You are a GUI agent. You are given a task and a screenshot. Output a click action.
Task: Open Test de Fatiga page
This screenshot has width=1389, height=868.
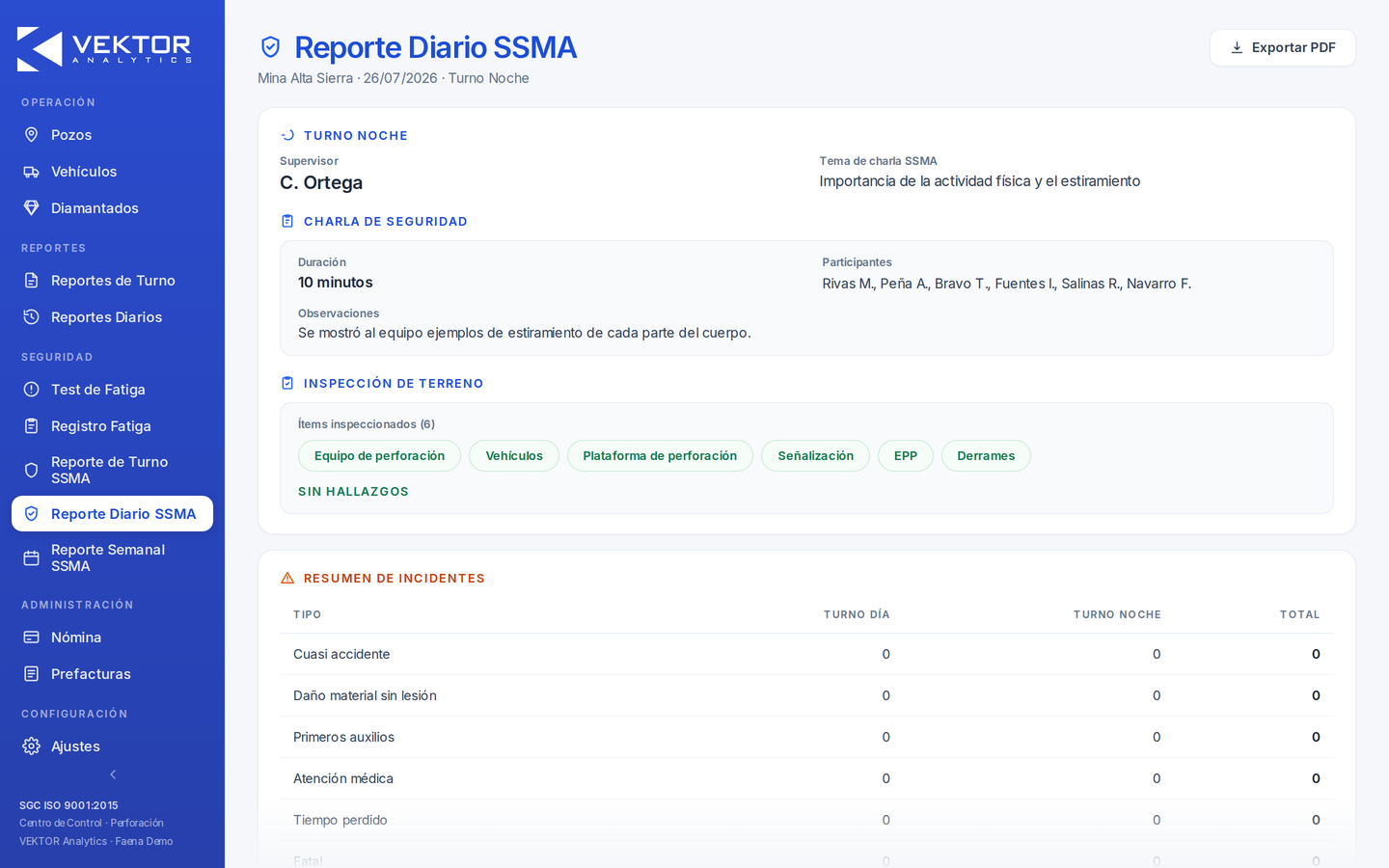tap(112, 390)
